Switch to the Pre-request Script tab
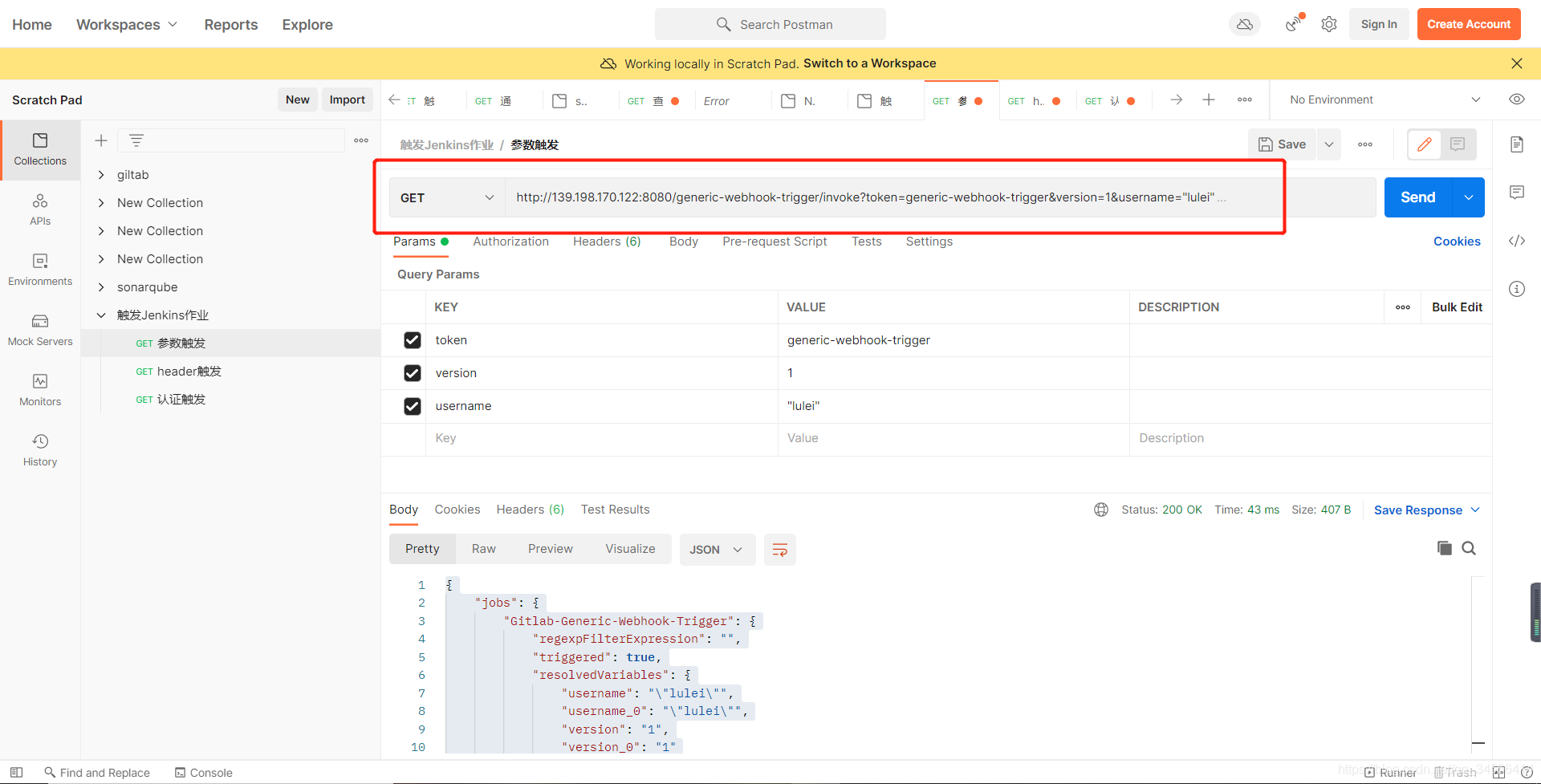This screenshot has height=784, width=1541. [775, 242]
